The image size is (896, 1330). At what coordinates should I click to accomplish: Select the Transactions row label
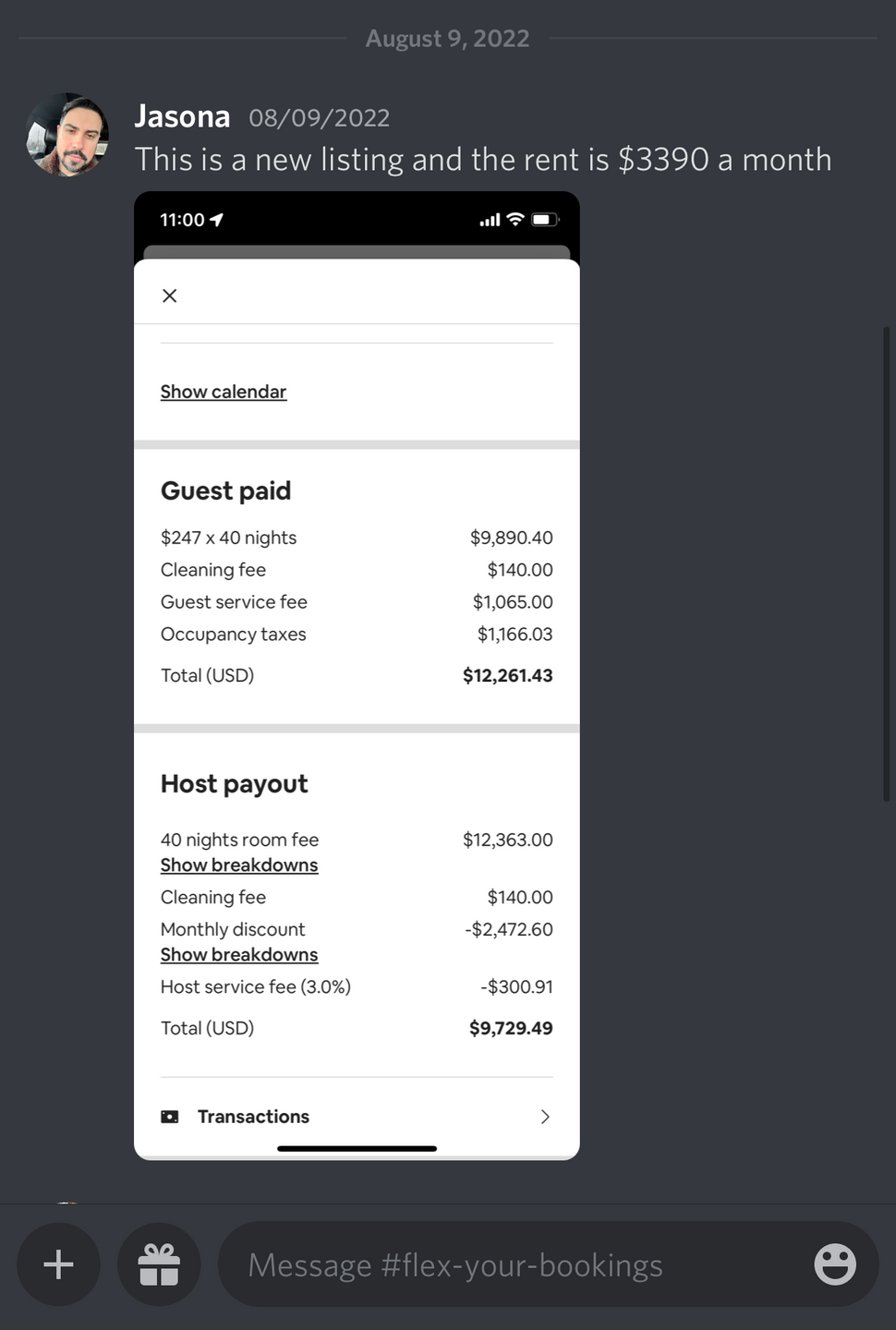tap(253, 1117)
